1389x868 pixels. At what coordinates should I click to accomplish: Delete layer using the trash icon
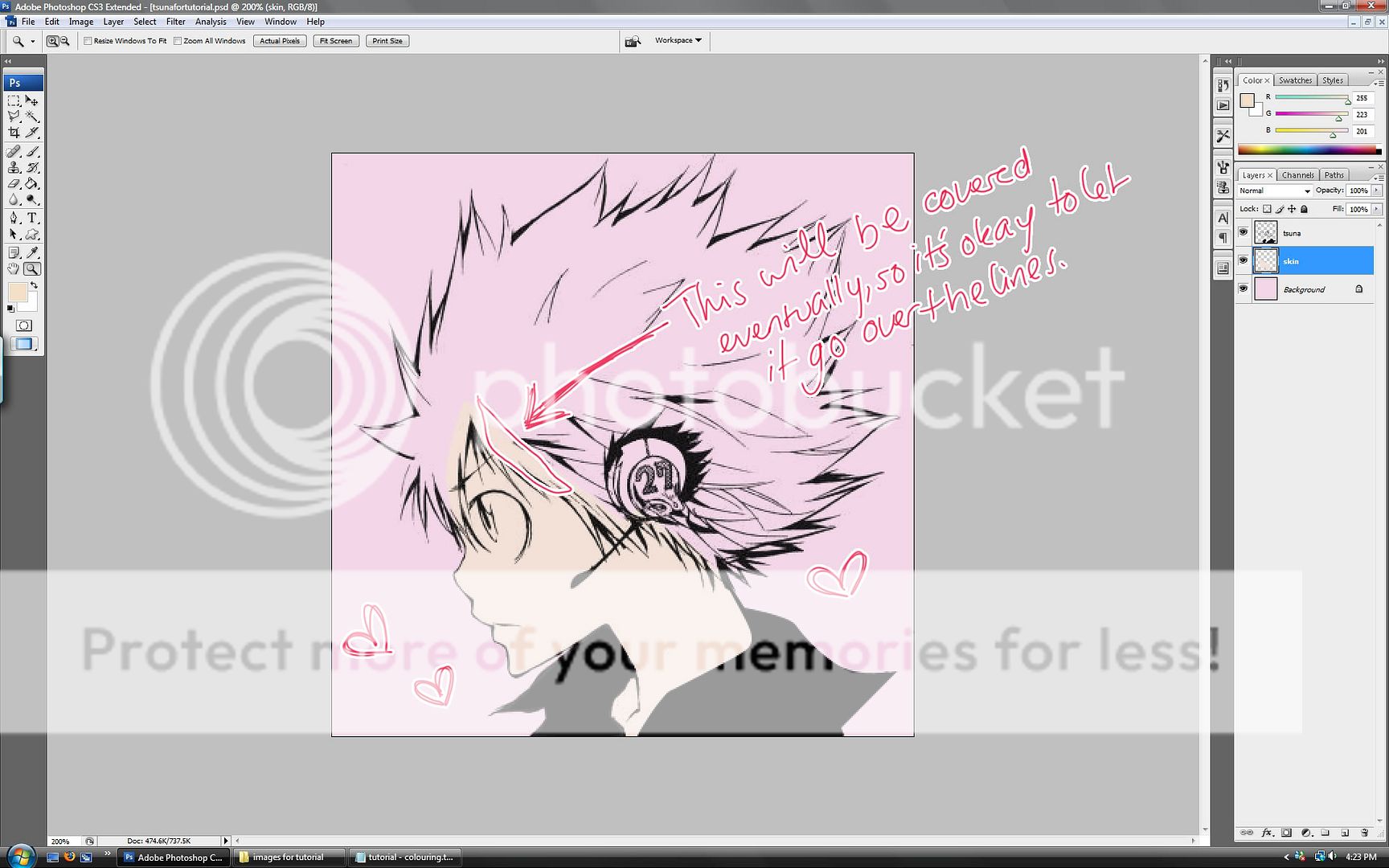pos(1364,833)
